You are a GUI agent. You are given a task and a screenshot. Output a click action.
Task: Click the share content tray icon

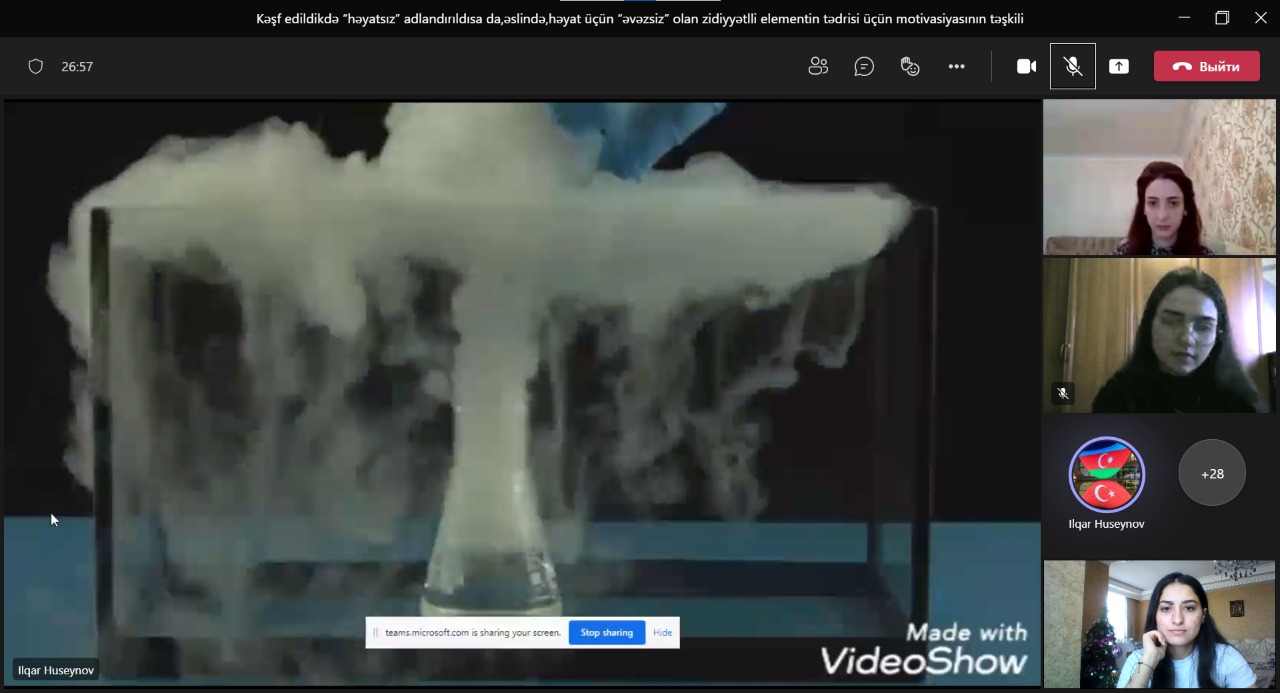[x=1119, y=66]
